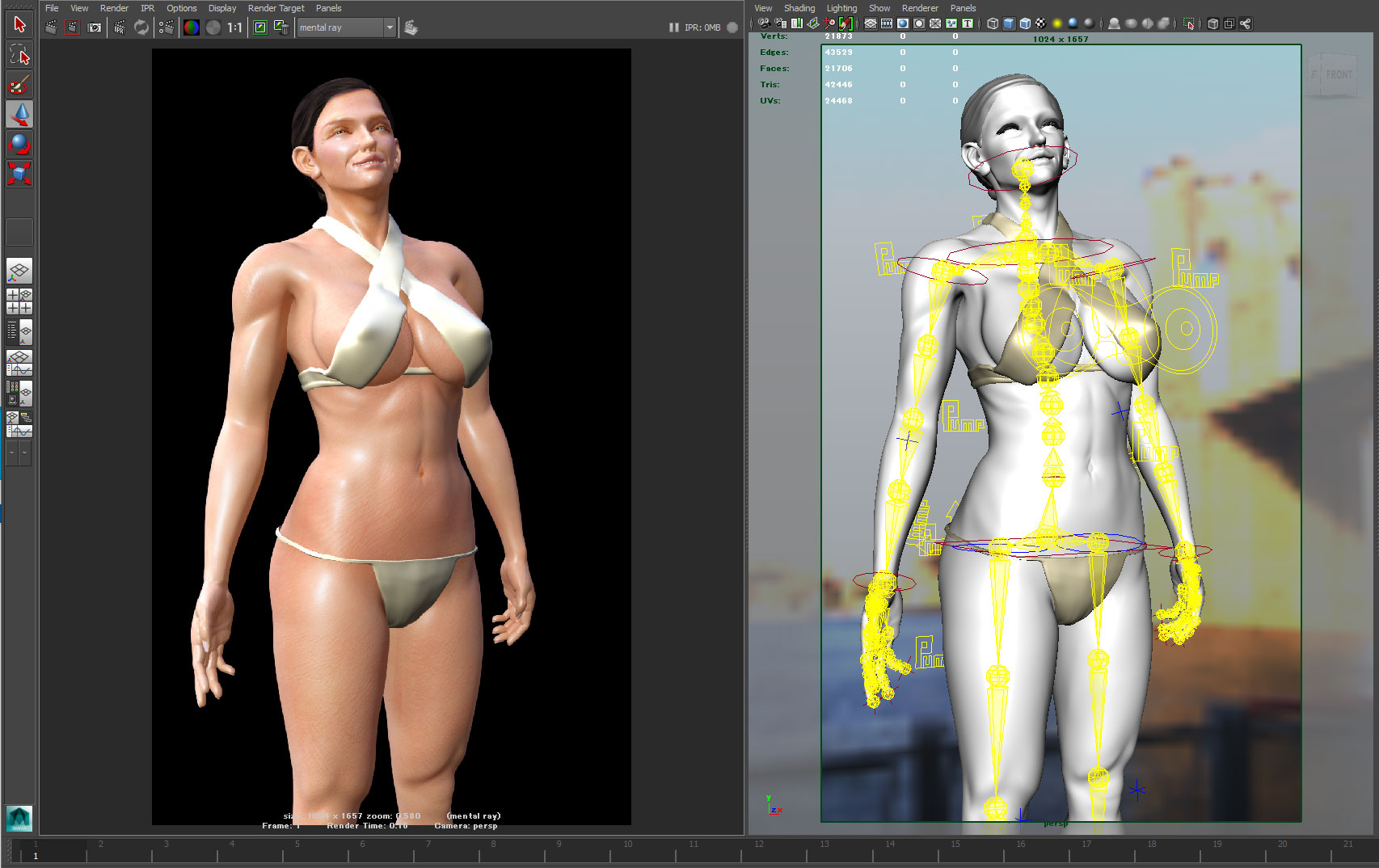The image size is (1379, 868).
Task: Pause IPR tuning with pause icon
Action: (673, 27)
